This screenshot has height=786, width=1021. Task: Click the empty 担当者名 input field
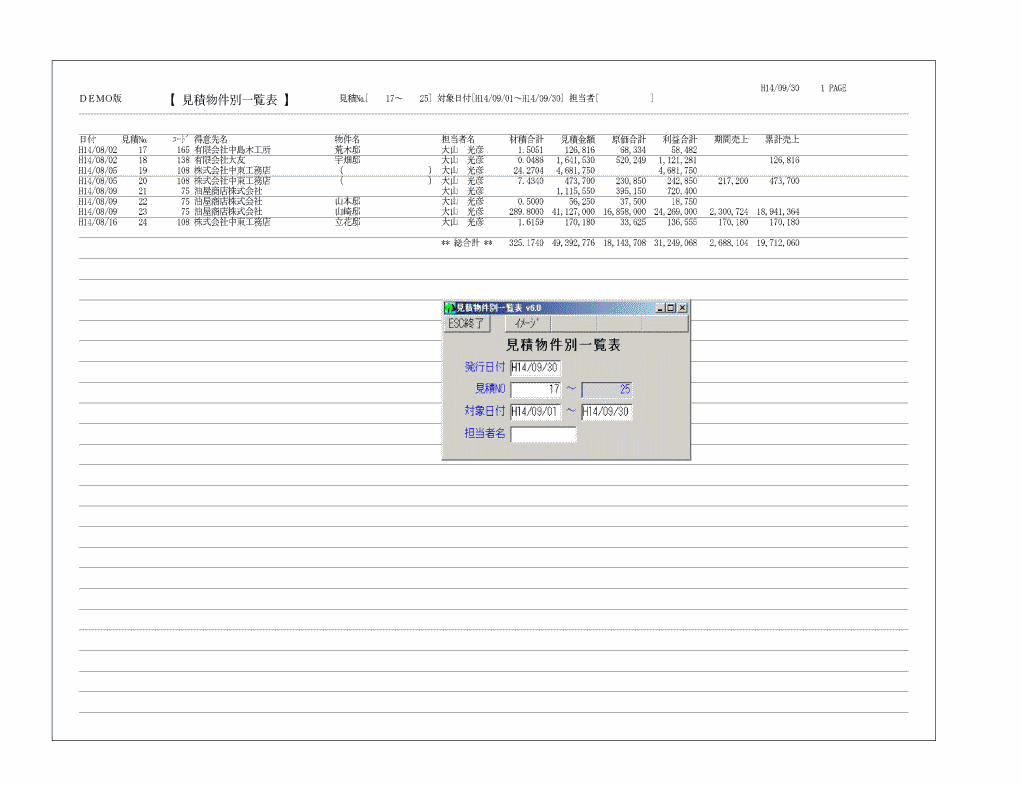coord(543,434)
